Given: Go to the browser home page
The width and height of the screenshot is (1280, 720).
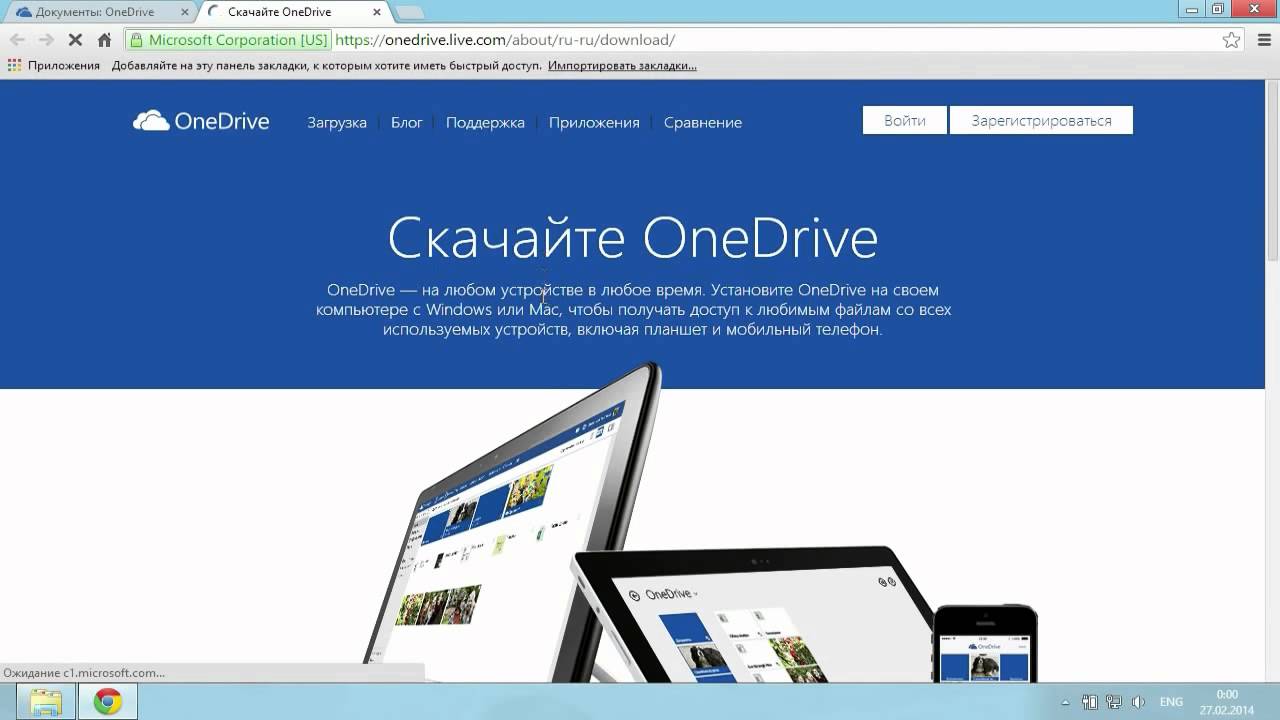Looking at the screenshot, I should coord(104,40).
